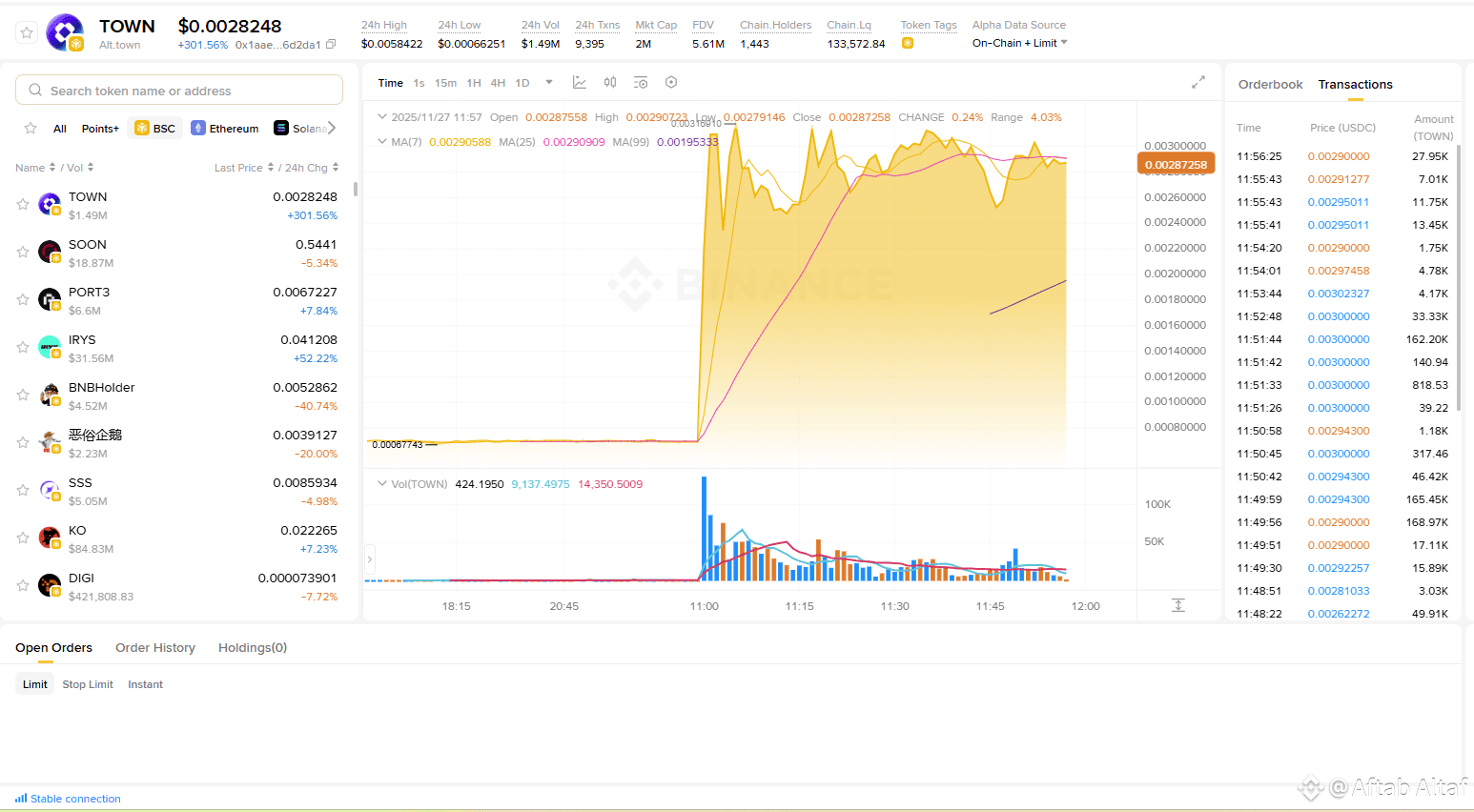Viewport: 1474px width, 812px height.
Task: Select the Ethereum chain filter
Action: point(225,129)
